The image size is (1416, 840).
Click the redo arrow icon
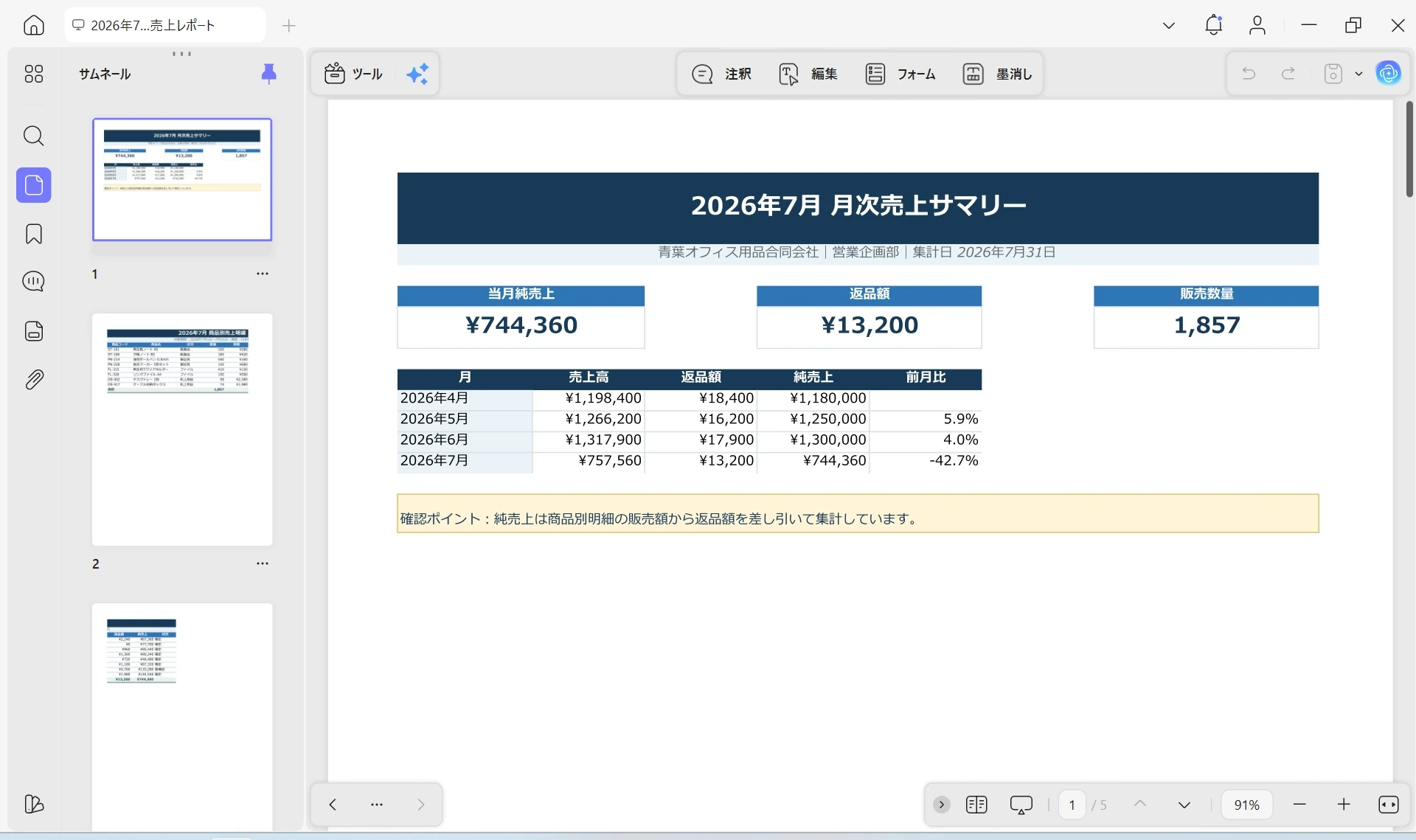(x=1288, y=74)
